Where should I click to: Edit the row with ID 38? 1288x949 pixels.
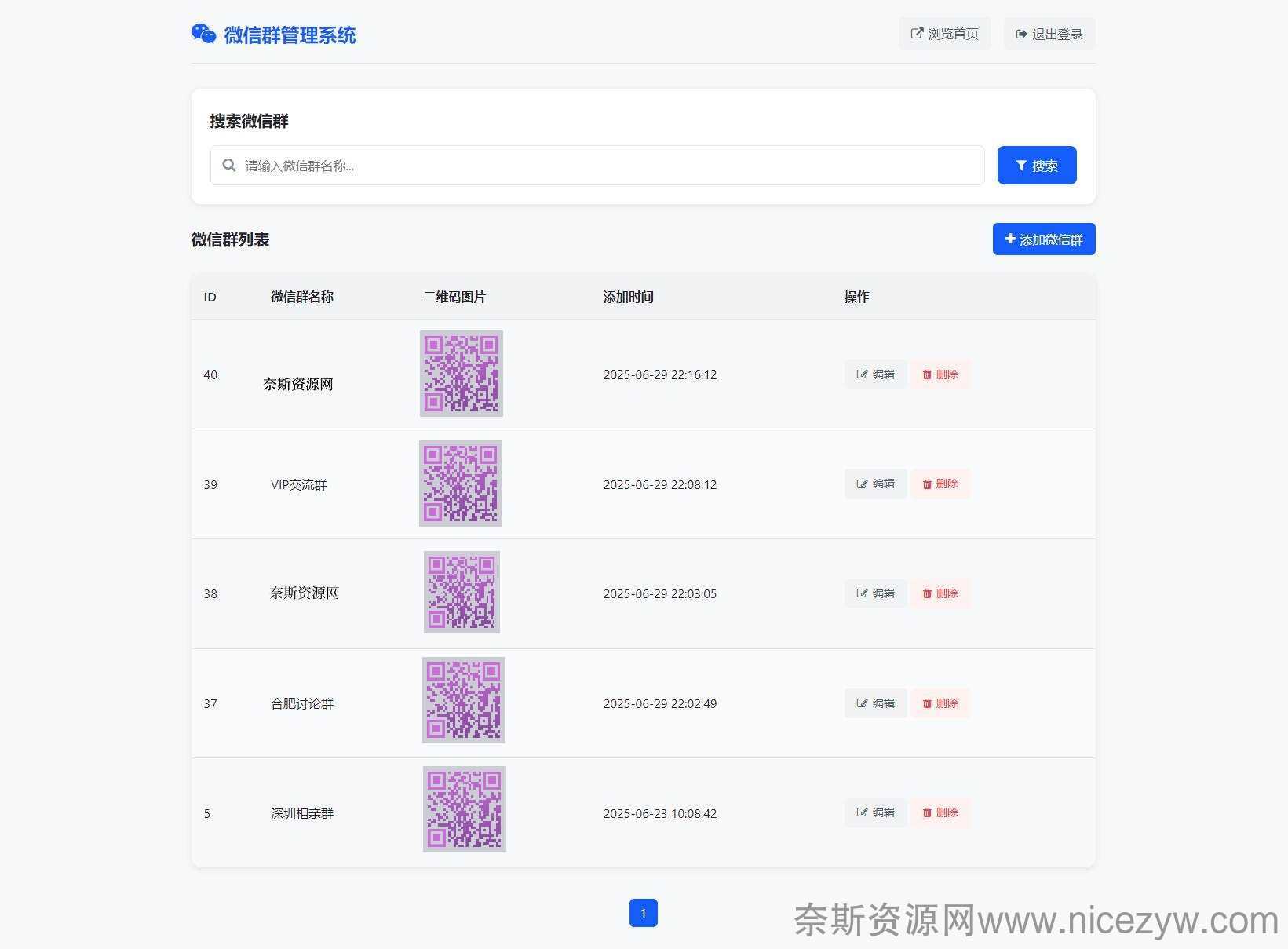(875, 593)
